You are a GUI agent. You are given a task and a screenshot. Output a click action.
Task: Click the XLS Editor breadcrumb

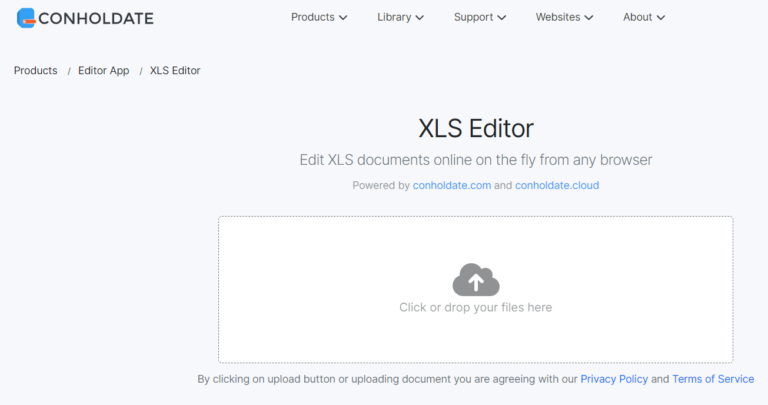(x=175, y=71)
